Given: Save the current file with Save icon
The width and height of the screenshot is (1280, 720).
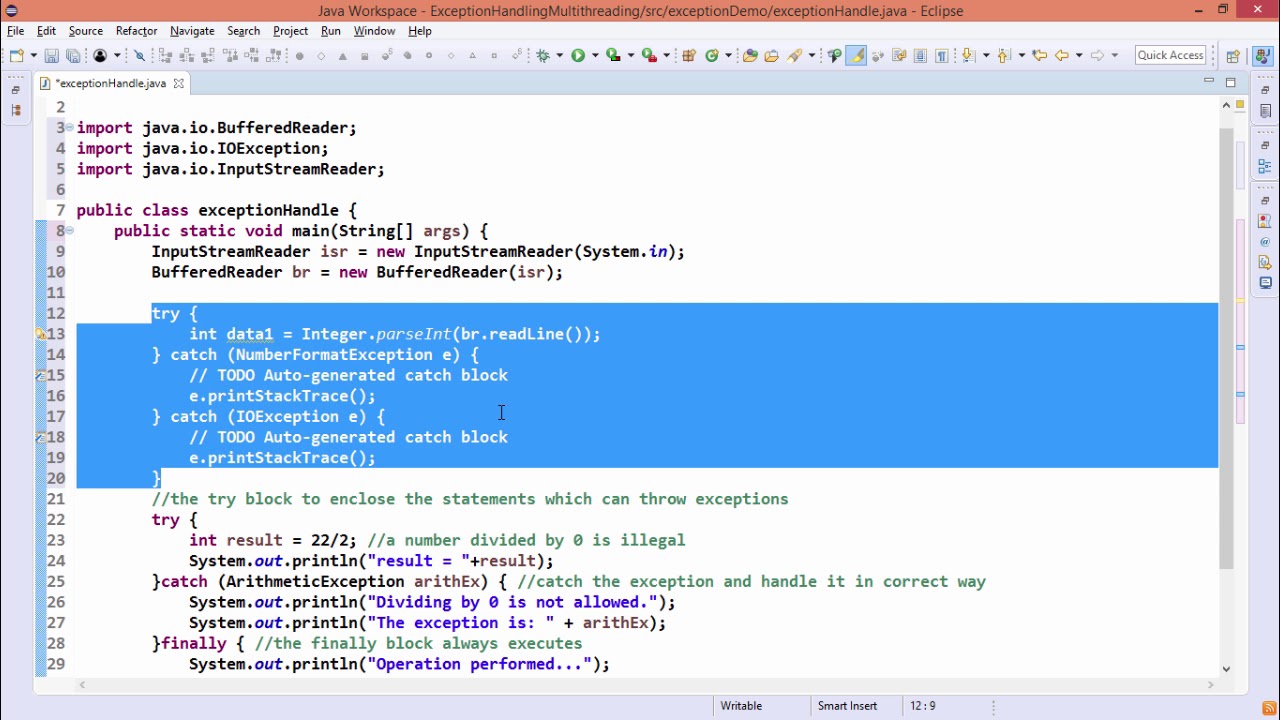Looking at the screenshot, I should click(x=51, y=56).
